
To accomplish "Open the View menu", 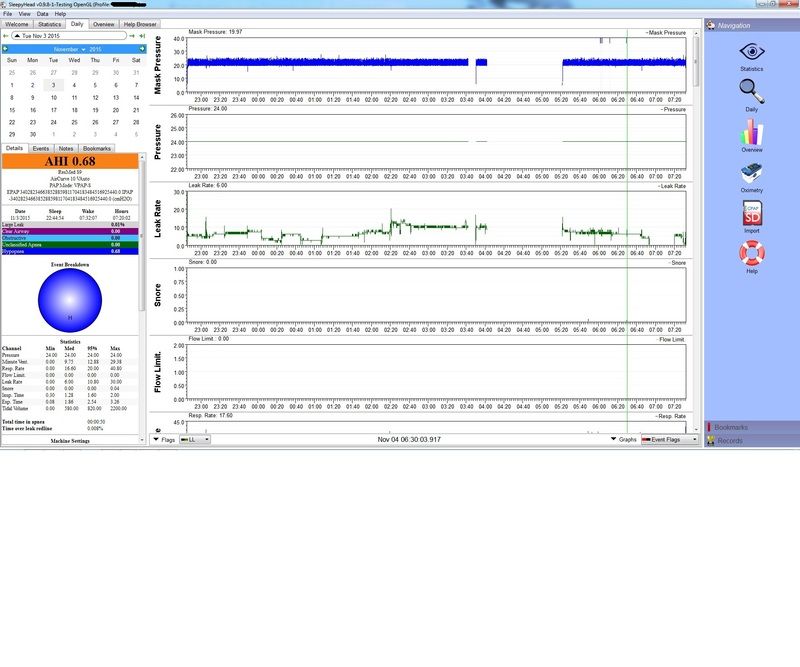I will 24,14.
